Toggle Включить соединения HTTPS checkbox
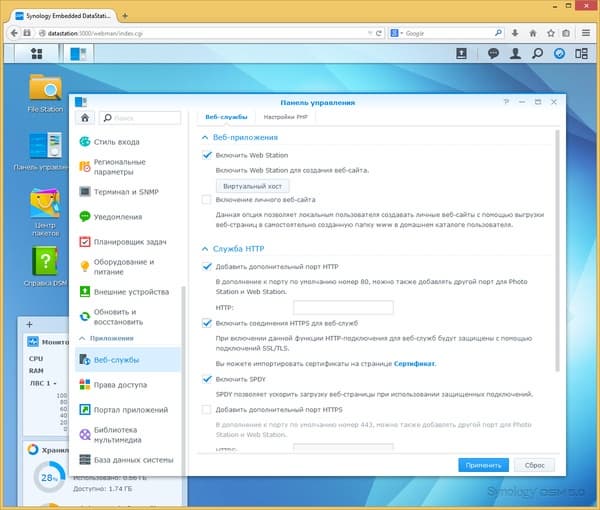The image size is (600, 510). click(207, 323)
